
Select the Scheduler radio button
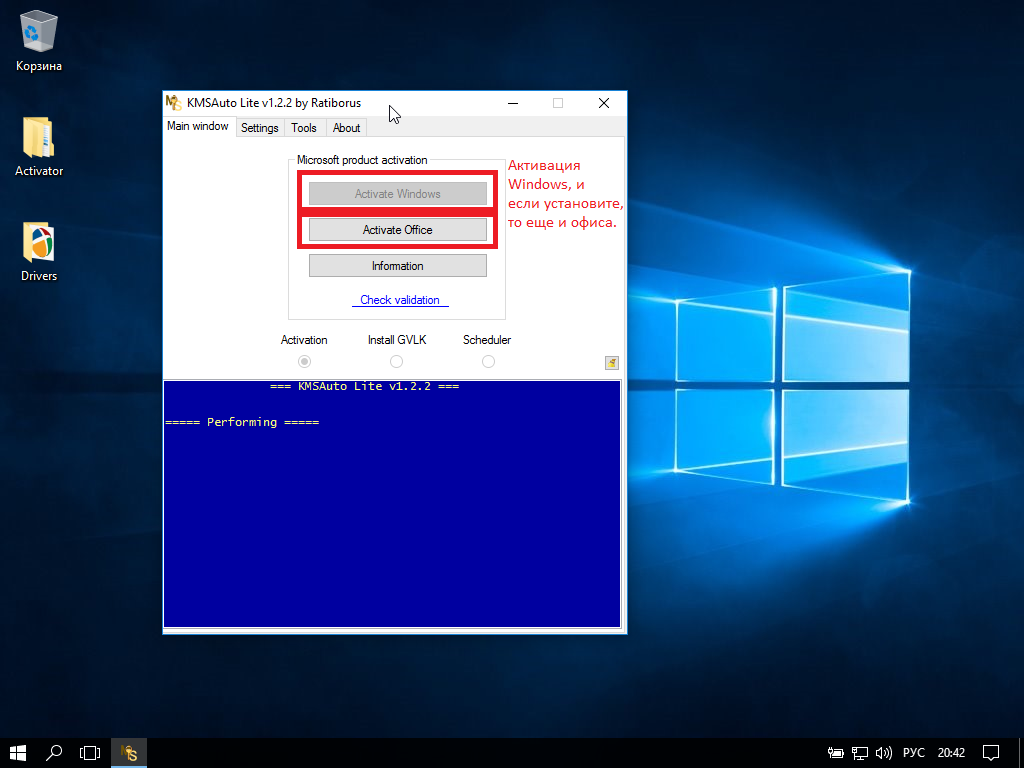[x=488, y=361]
